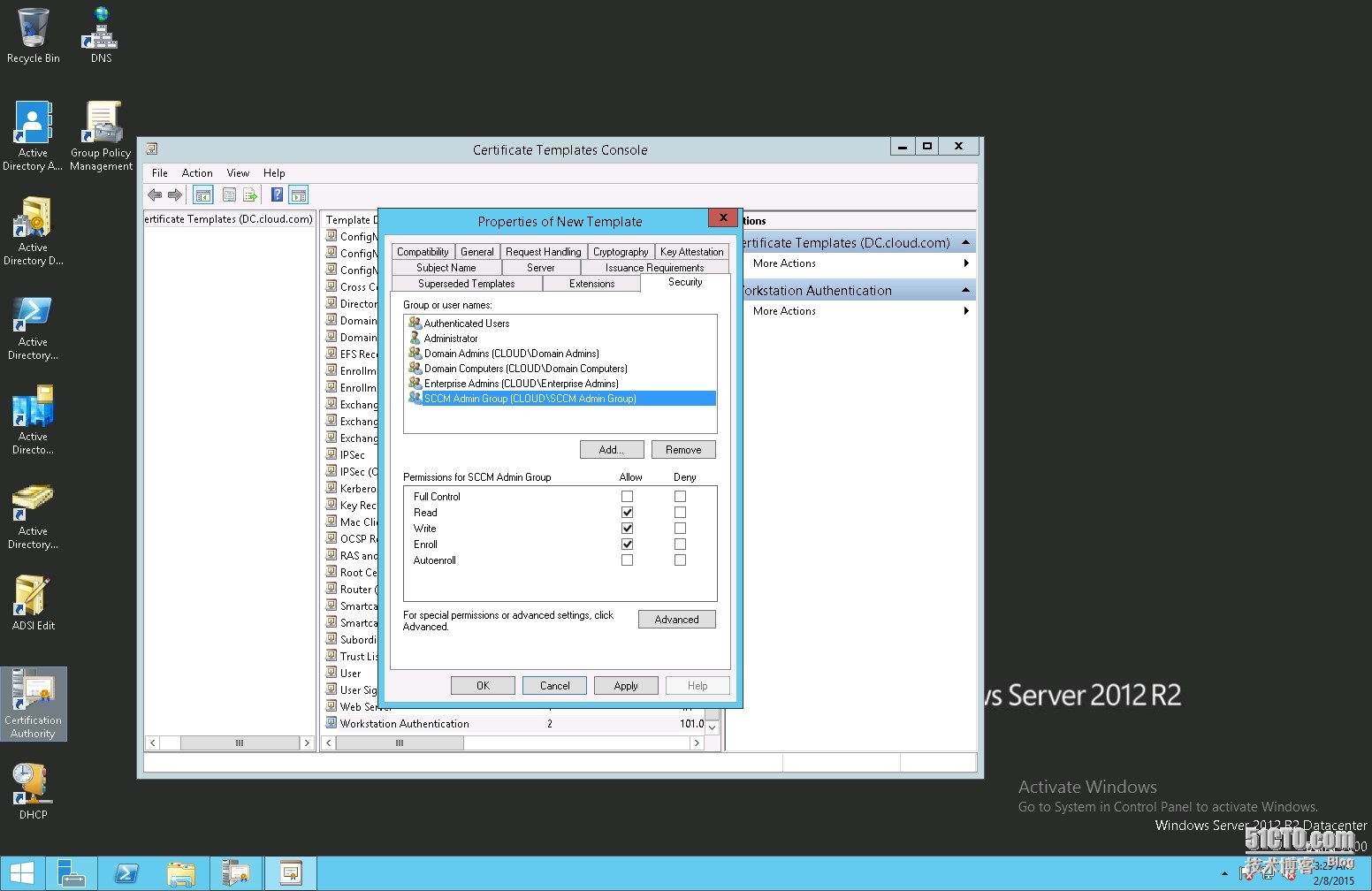Screen dimensions: 1372x891
Task: Collapse Workstation Authentication actions section
Action: (x=965, y=290)
